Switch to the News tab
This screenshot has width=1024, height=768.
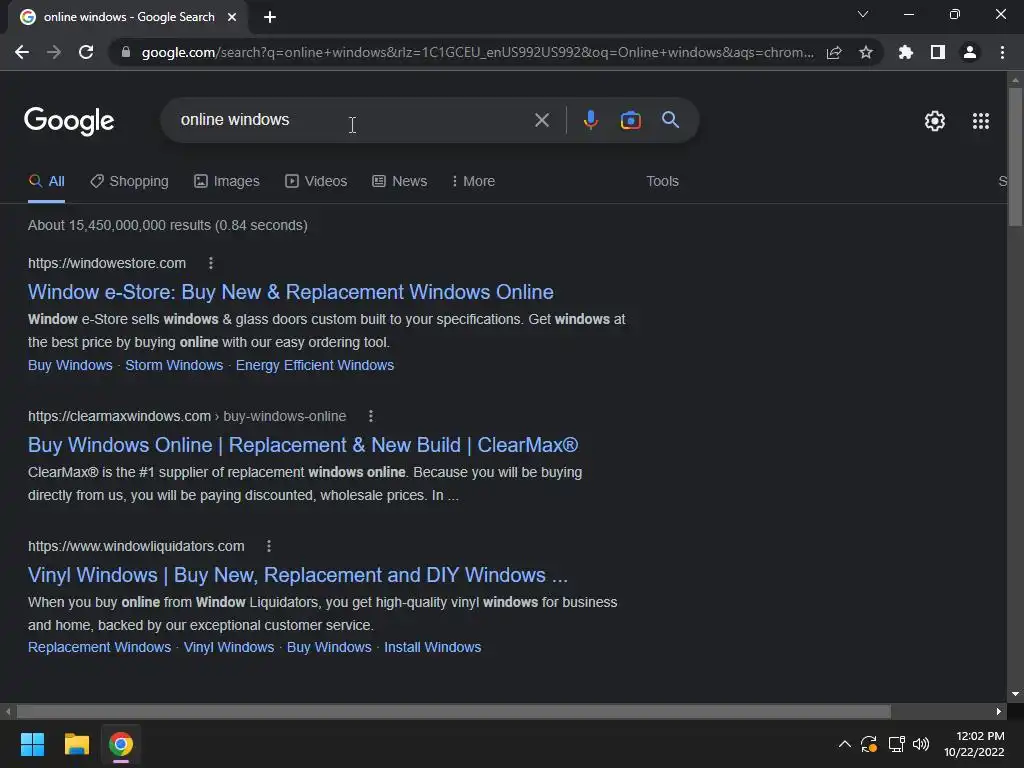pyautogui.click(x=400, y=181)
